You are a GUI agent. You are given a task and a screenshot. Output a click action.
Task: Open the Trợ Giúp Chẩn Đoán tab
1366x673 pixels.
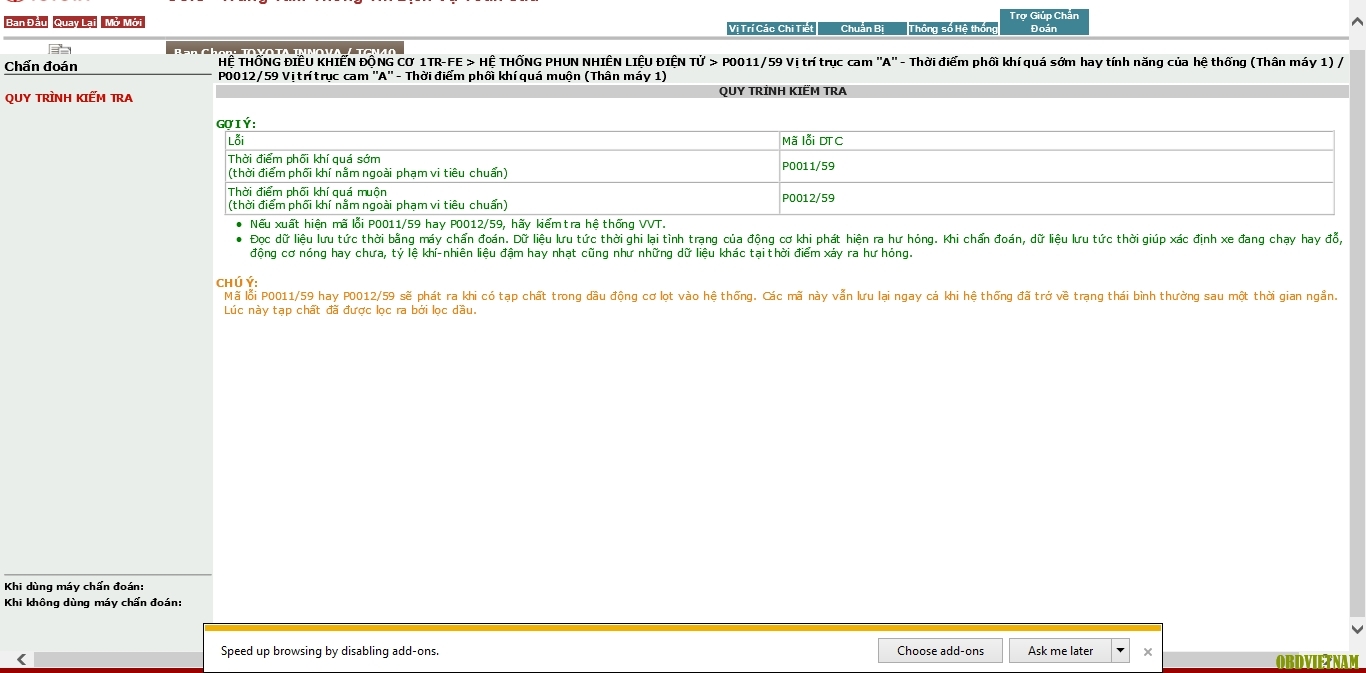click(1044, 22)
